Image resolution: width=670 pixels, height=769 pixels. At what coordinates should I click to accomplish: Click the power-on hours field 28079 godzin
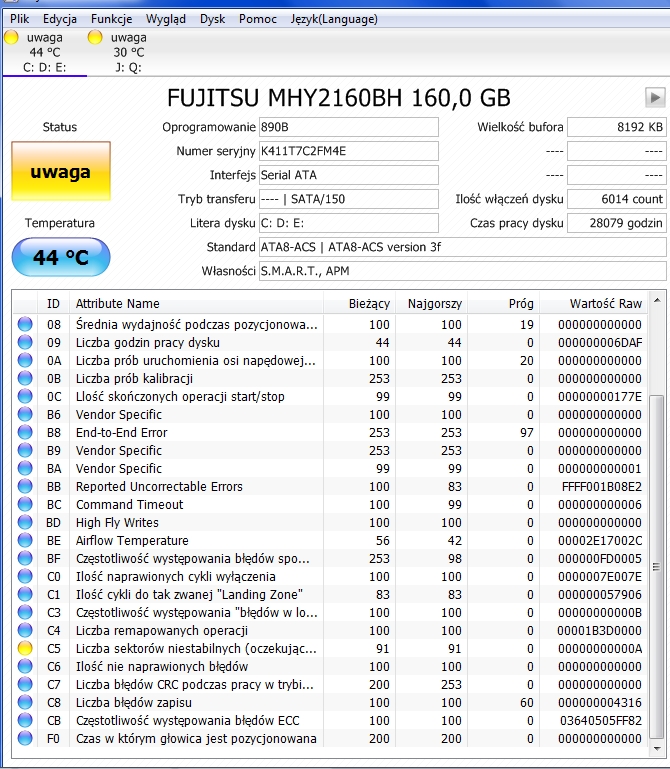pos(617,223)
